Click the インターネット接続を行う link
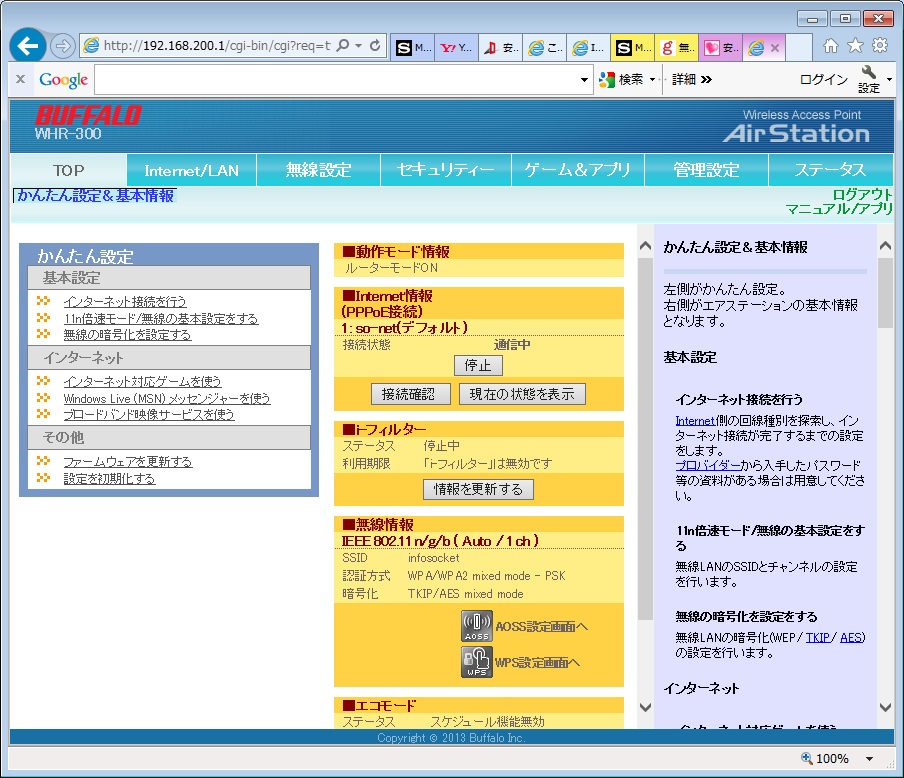The height and width of the screenshot is (778, 904). click(125, 301)
